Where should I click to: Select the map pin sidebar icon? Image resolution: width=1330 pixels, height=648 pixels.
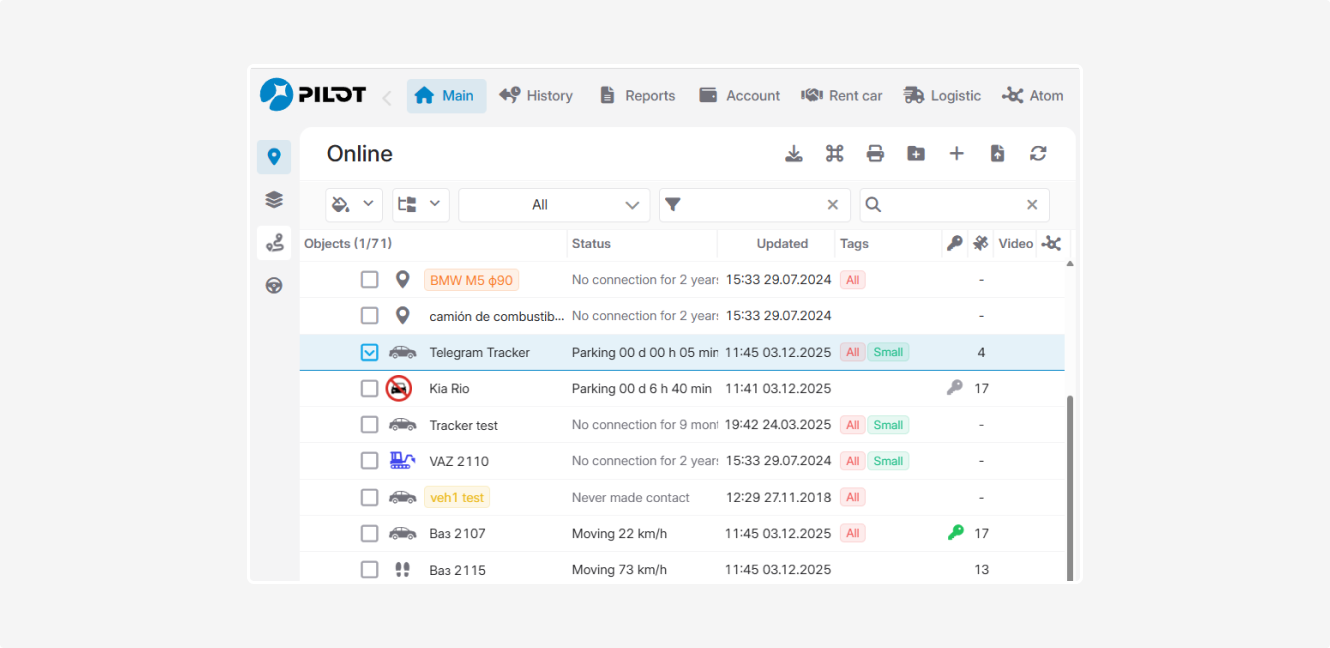point(274,157)
